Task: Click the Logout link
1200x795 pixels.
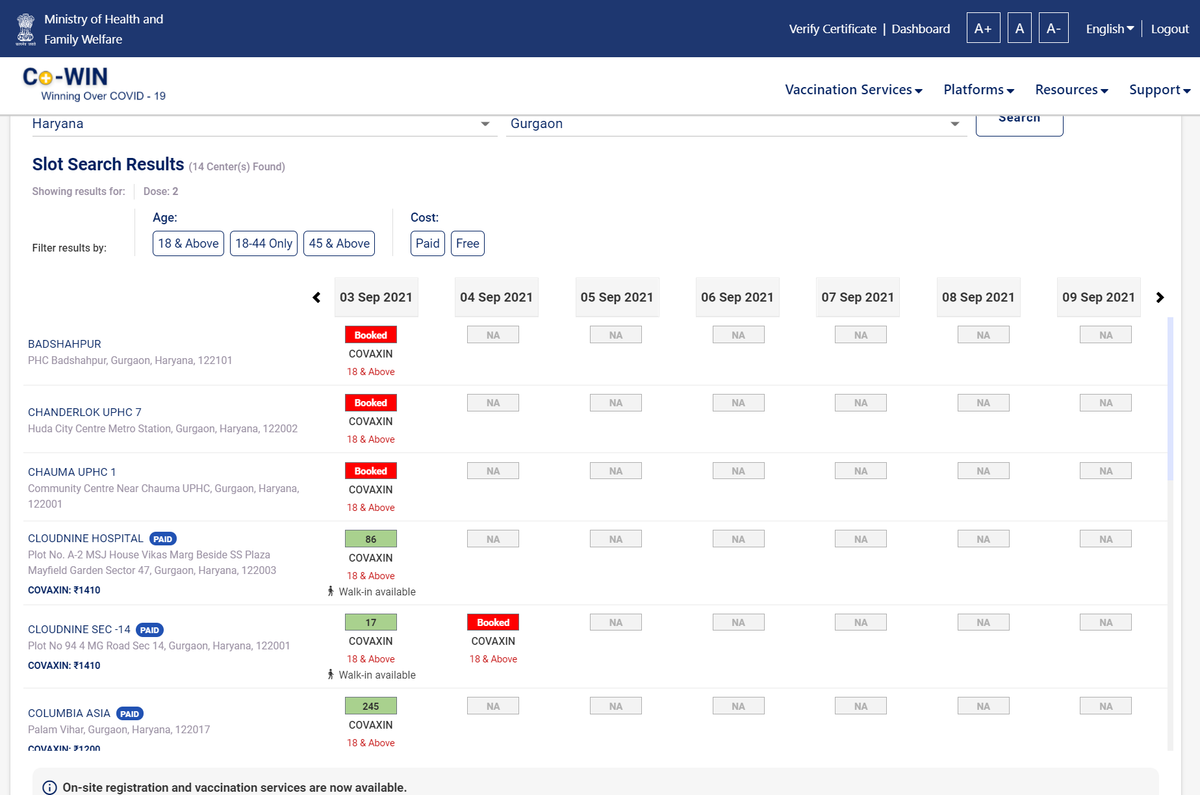Action: coord(1170,29)
